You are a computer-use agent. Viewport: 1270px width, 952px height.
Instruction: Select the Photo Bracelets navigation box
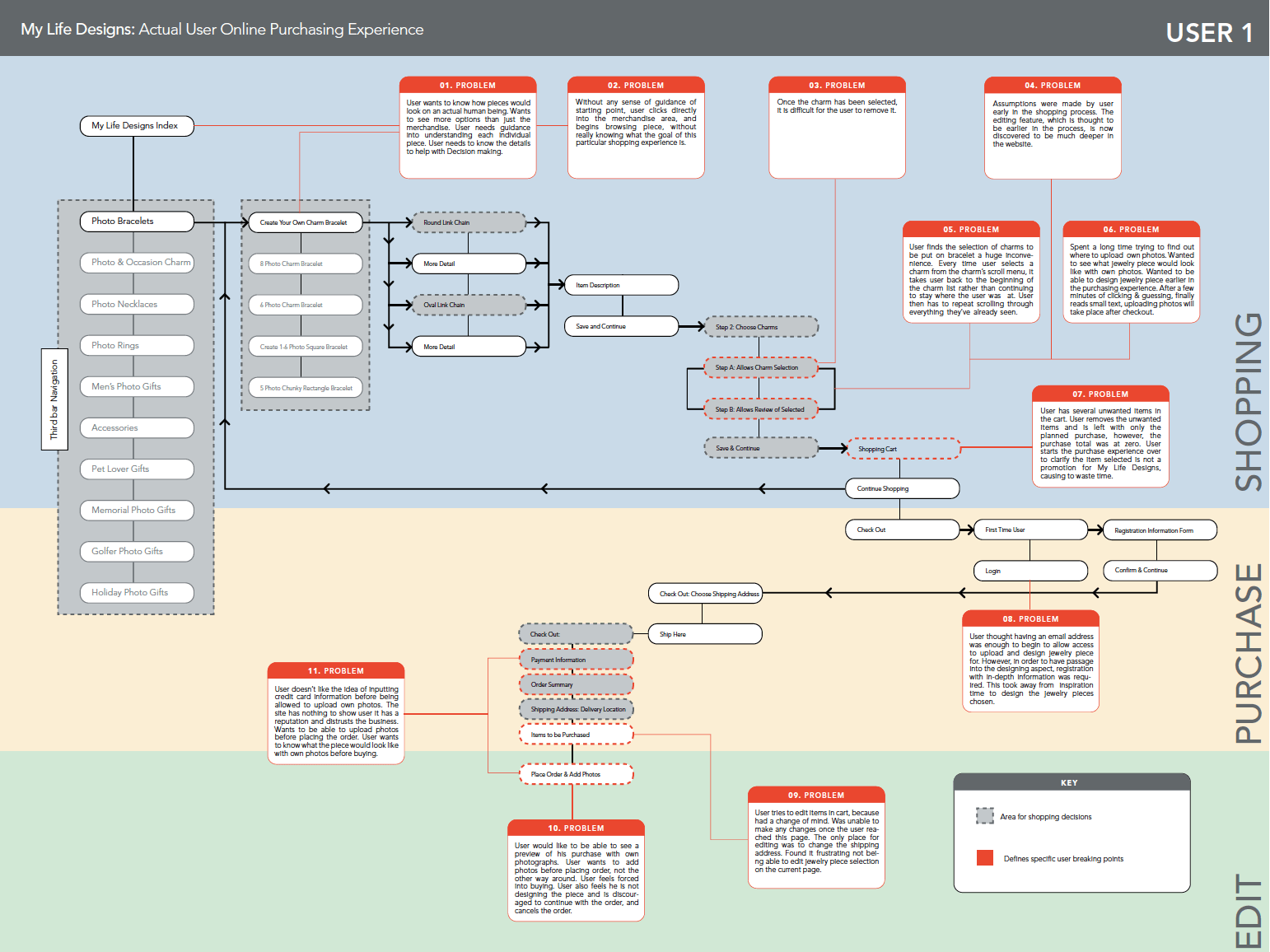[x=137, y=222]
